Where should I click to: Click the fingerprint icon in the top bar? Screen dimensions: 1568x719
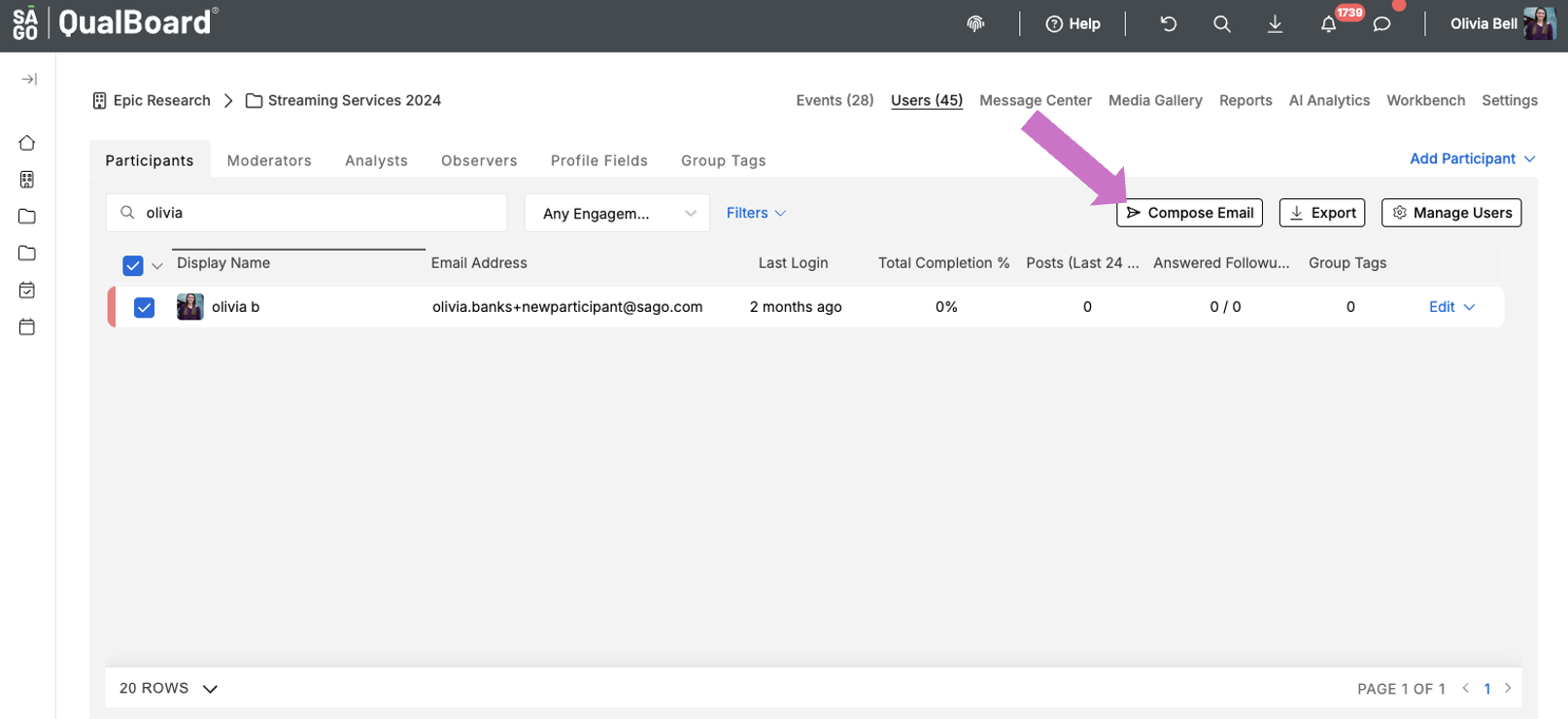(x=976, y=24)
